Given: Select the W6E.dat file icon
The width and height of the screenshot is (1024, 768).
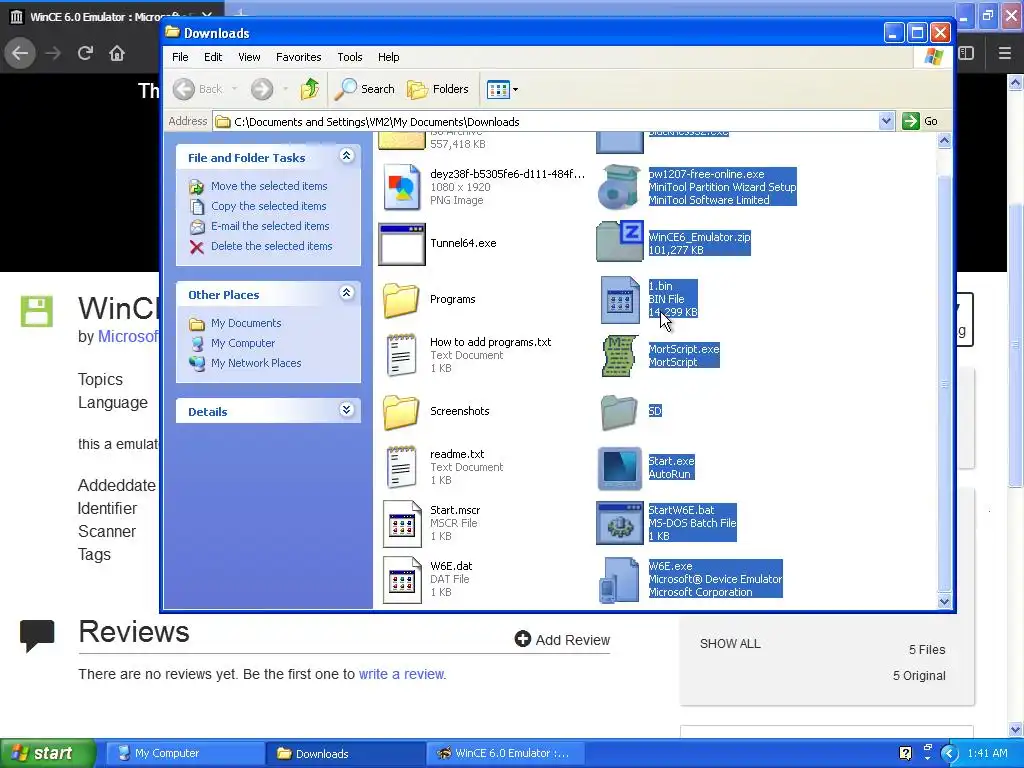Looking at the screenshot, I should [x=402, y=579].
